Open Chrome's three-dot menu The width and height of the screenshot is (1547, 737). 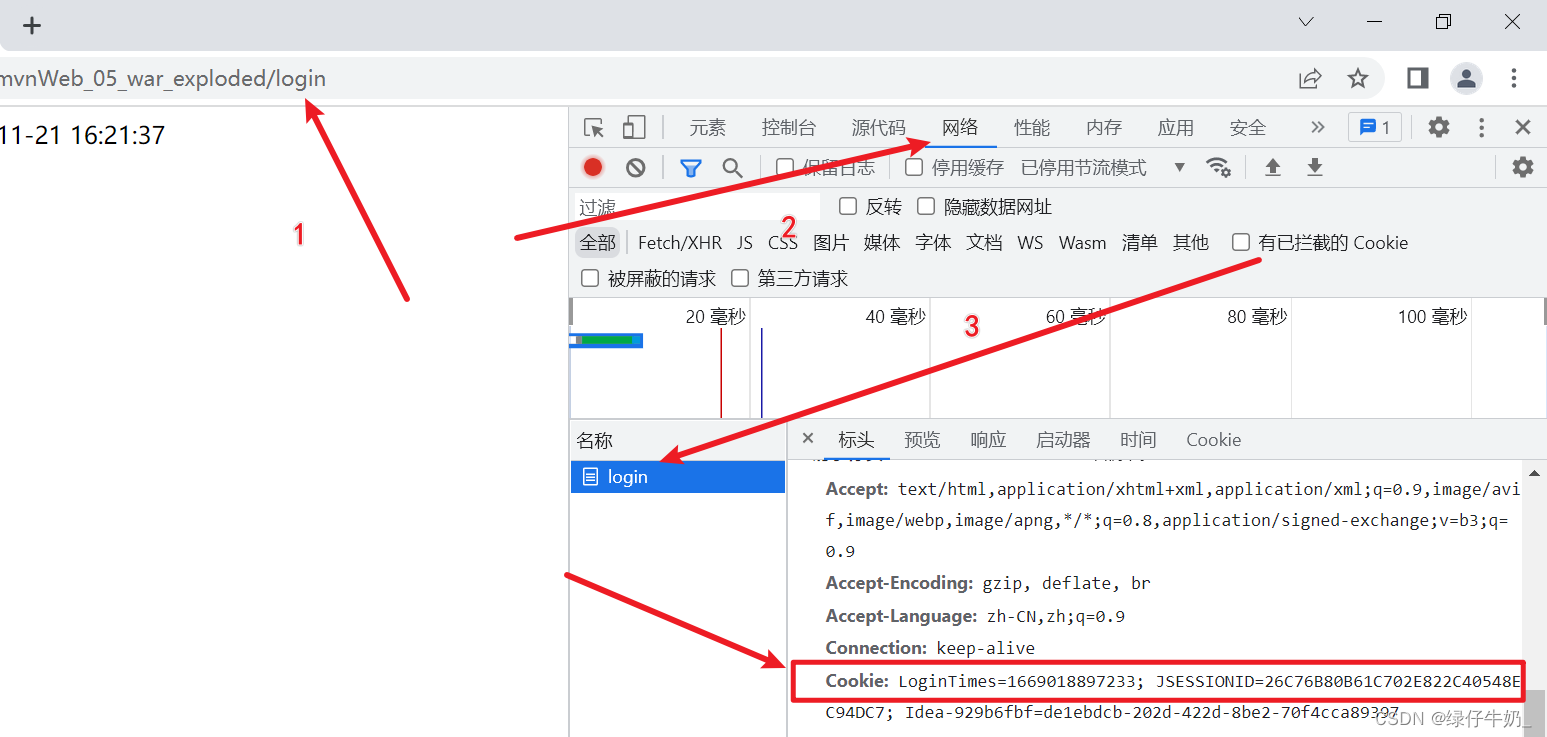[1514, 78]
